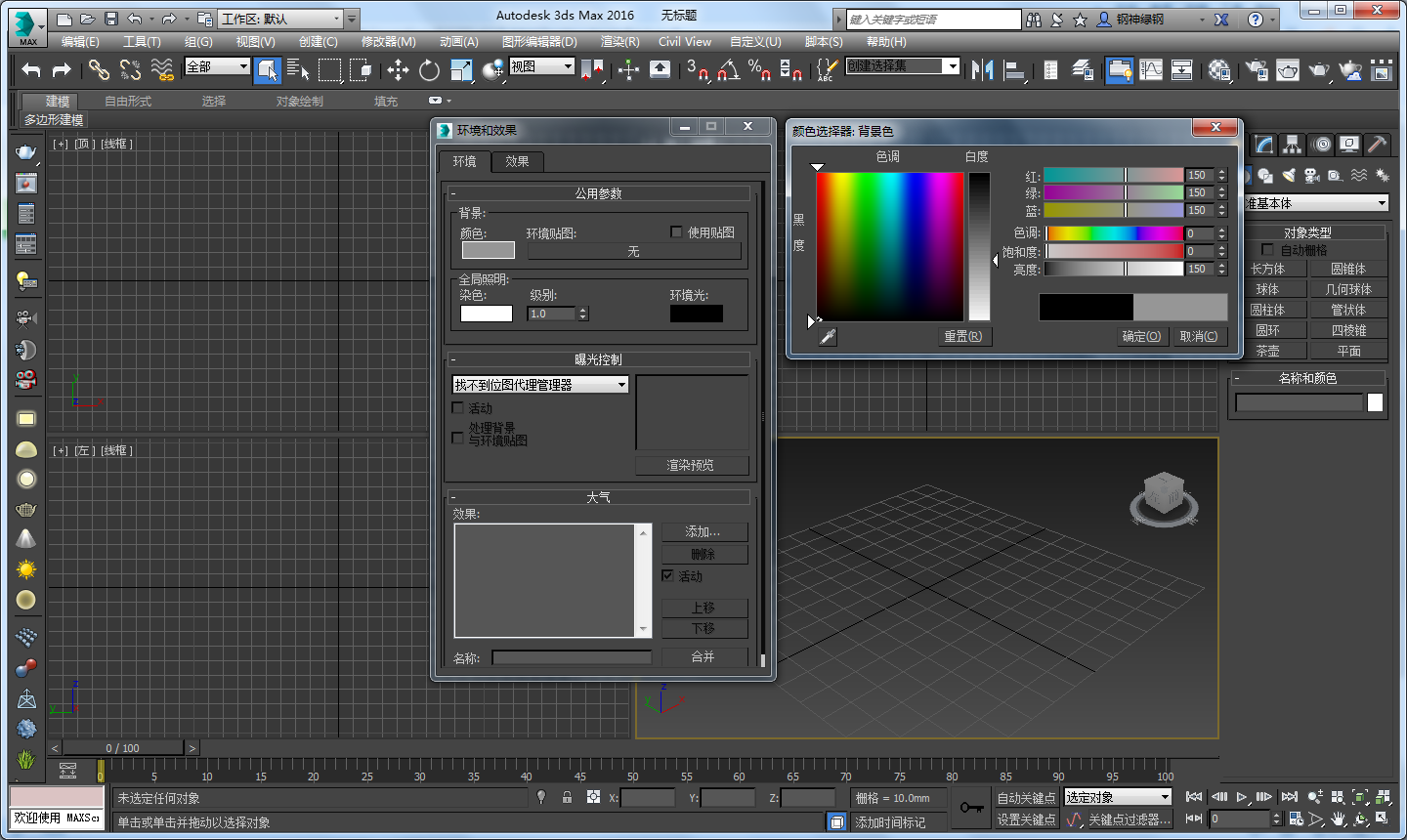Open the 渲染(R) menu
1407x840 pixels.
[619, 42]
